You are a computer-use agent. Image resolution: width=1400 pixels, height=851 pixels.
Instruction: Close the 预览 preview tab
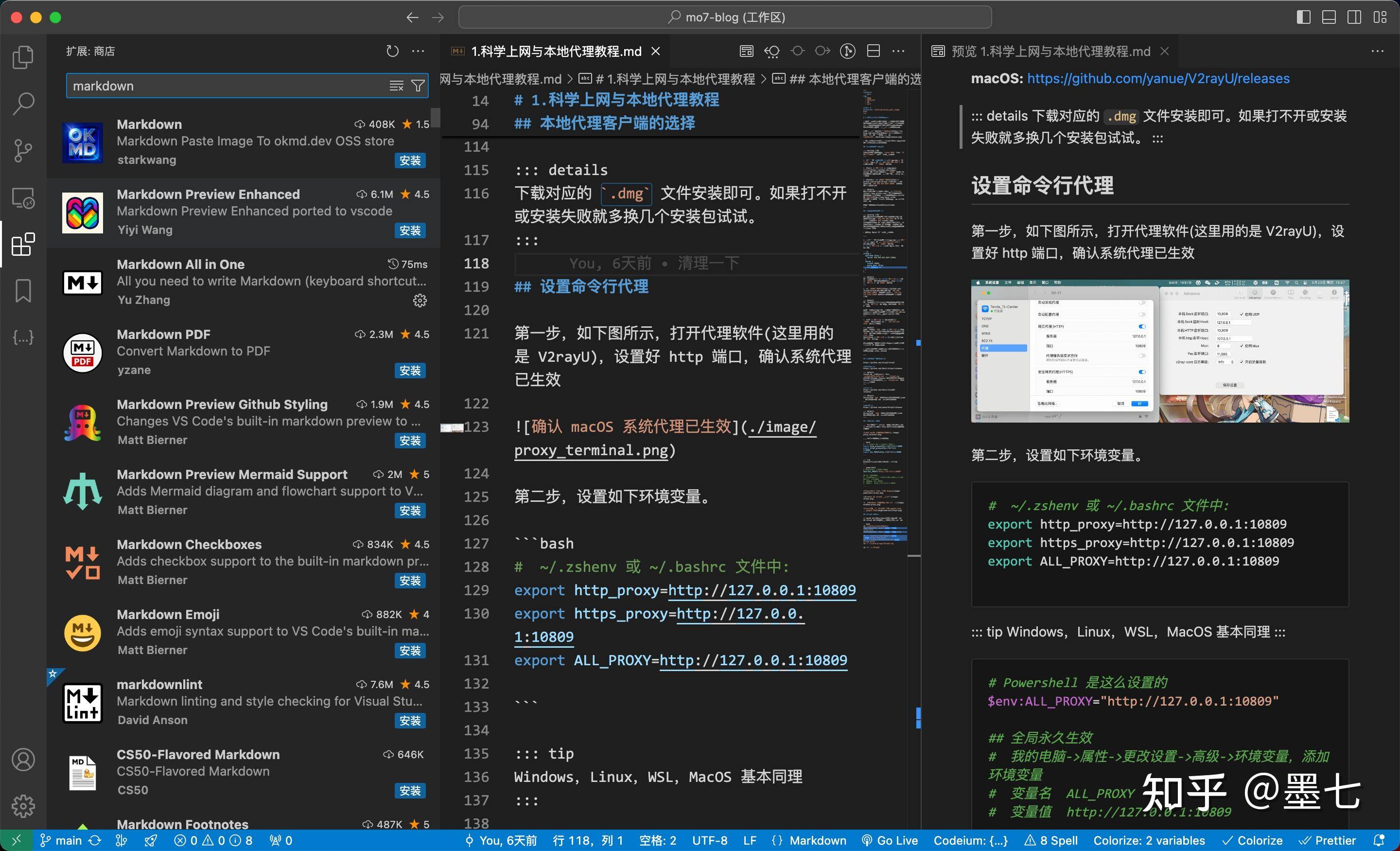coord(1165,51)
